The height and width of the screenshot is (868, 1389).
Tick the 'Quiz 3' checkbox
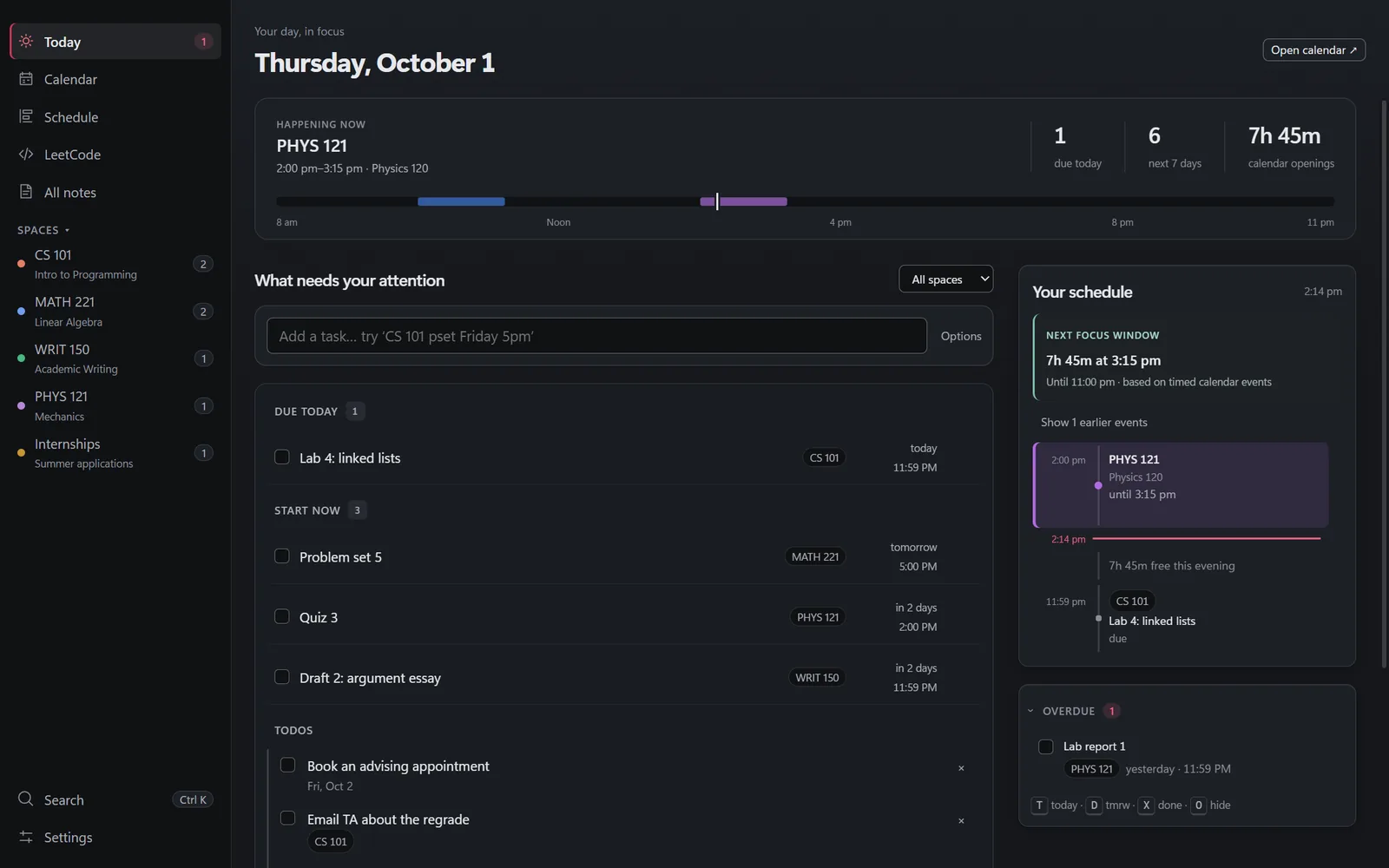282,616
